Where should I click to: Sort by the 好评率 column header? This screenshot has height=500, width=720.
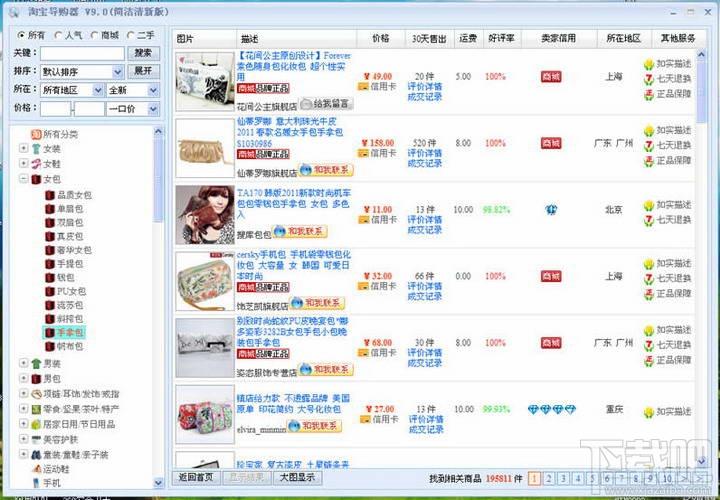click(501, 39)
